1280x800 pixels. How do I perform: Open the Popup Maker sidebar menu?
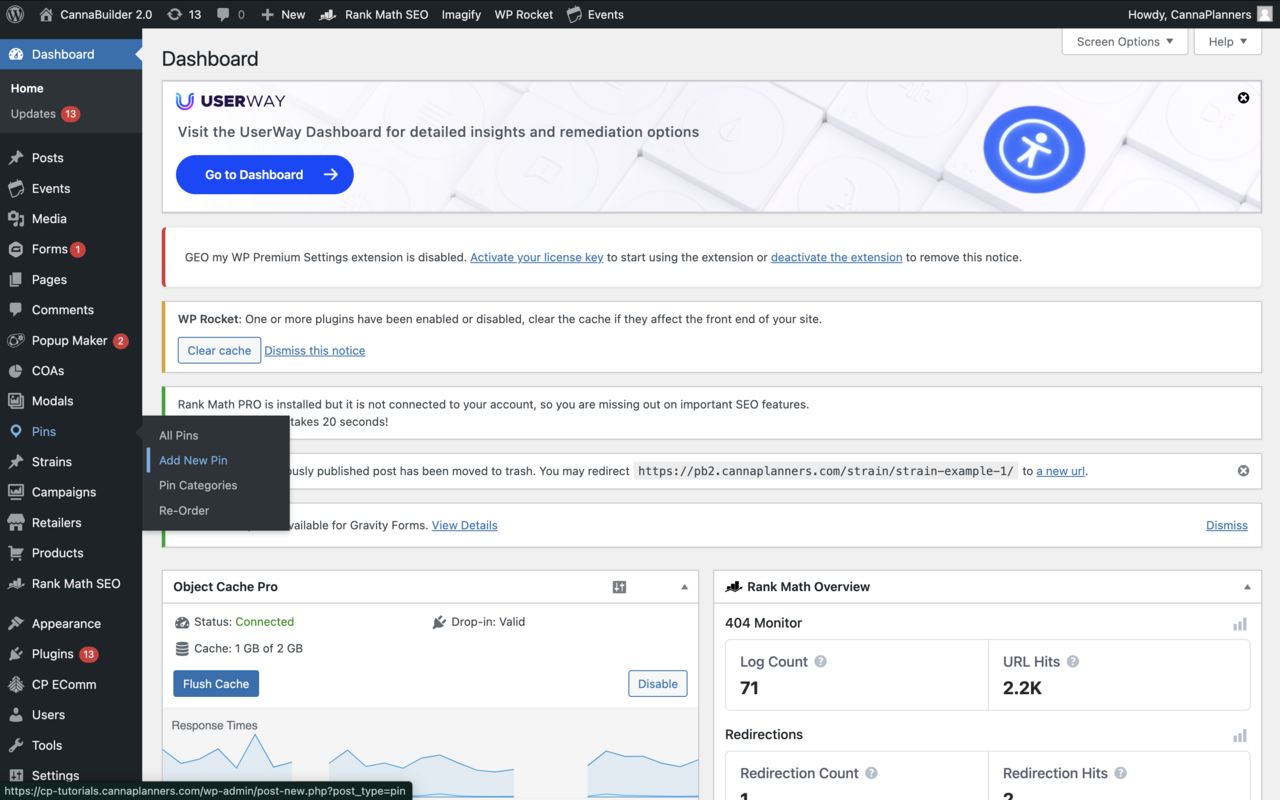click(71, 340)
